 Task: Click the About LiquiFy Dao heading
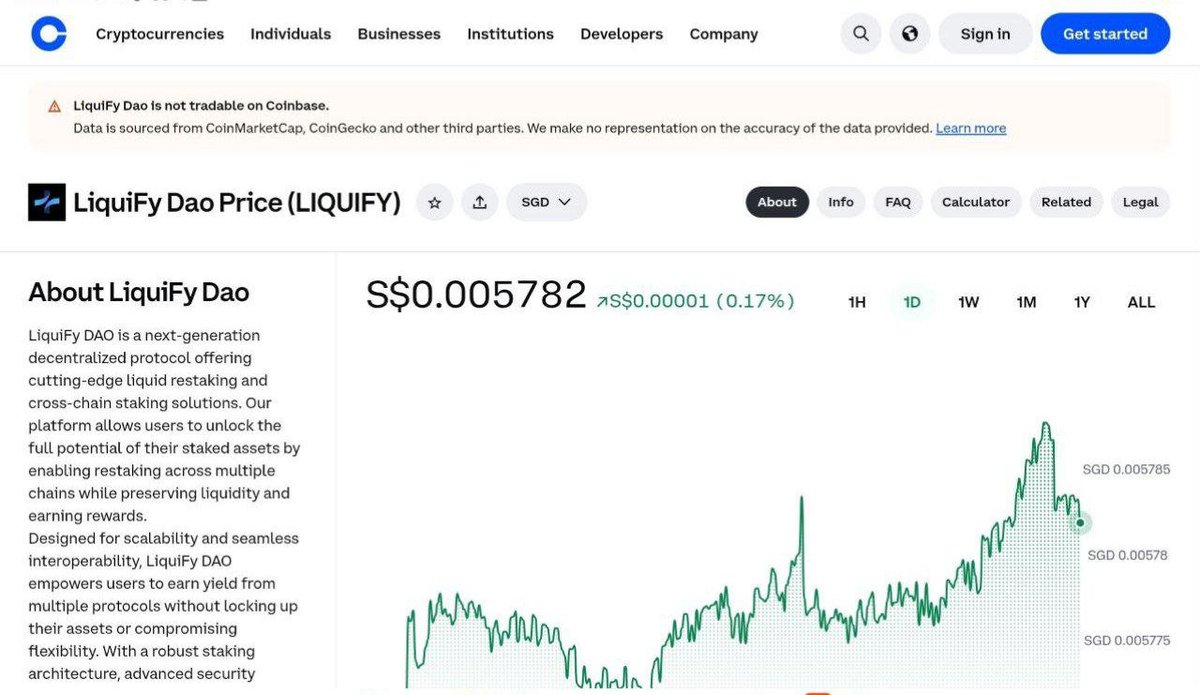(139, 292)
